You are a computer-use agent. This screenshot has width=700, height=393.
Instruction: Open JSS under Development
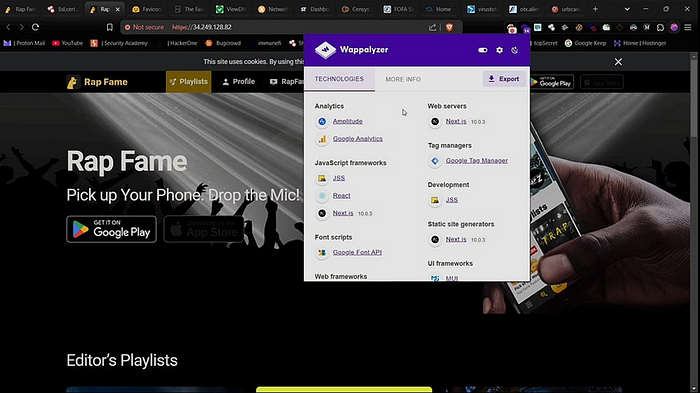point(452,200)
